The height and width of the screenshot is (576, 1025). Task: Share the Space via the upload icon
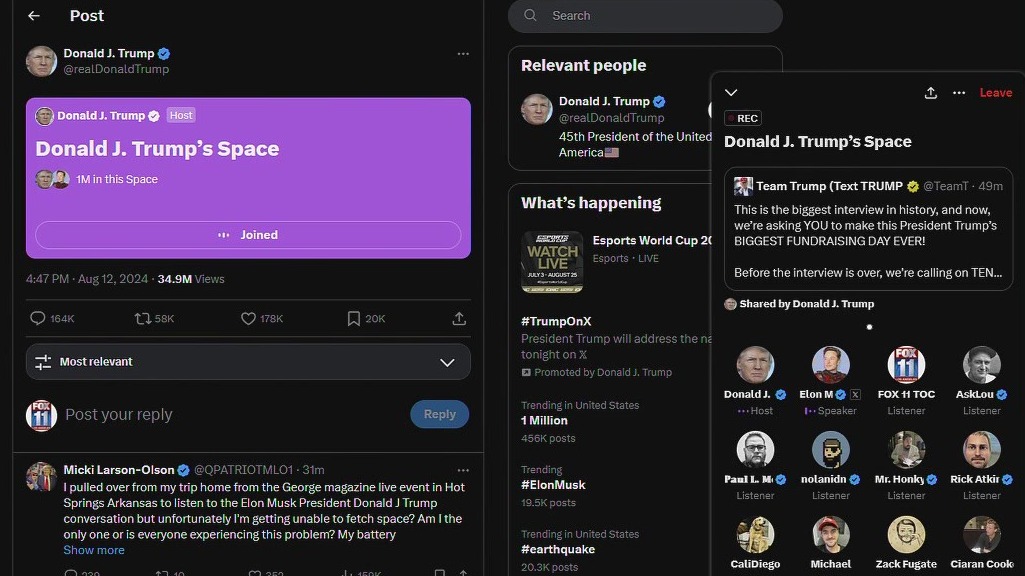[x=931, y=93]
